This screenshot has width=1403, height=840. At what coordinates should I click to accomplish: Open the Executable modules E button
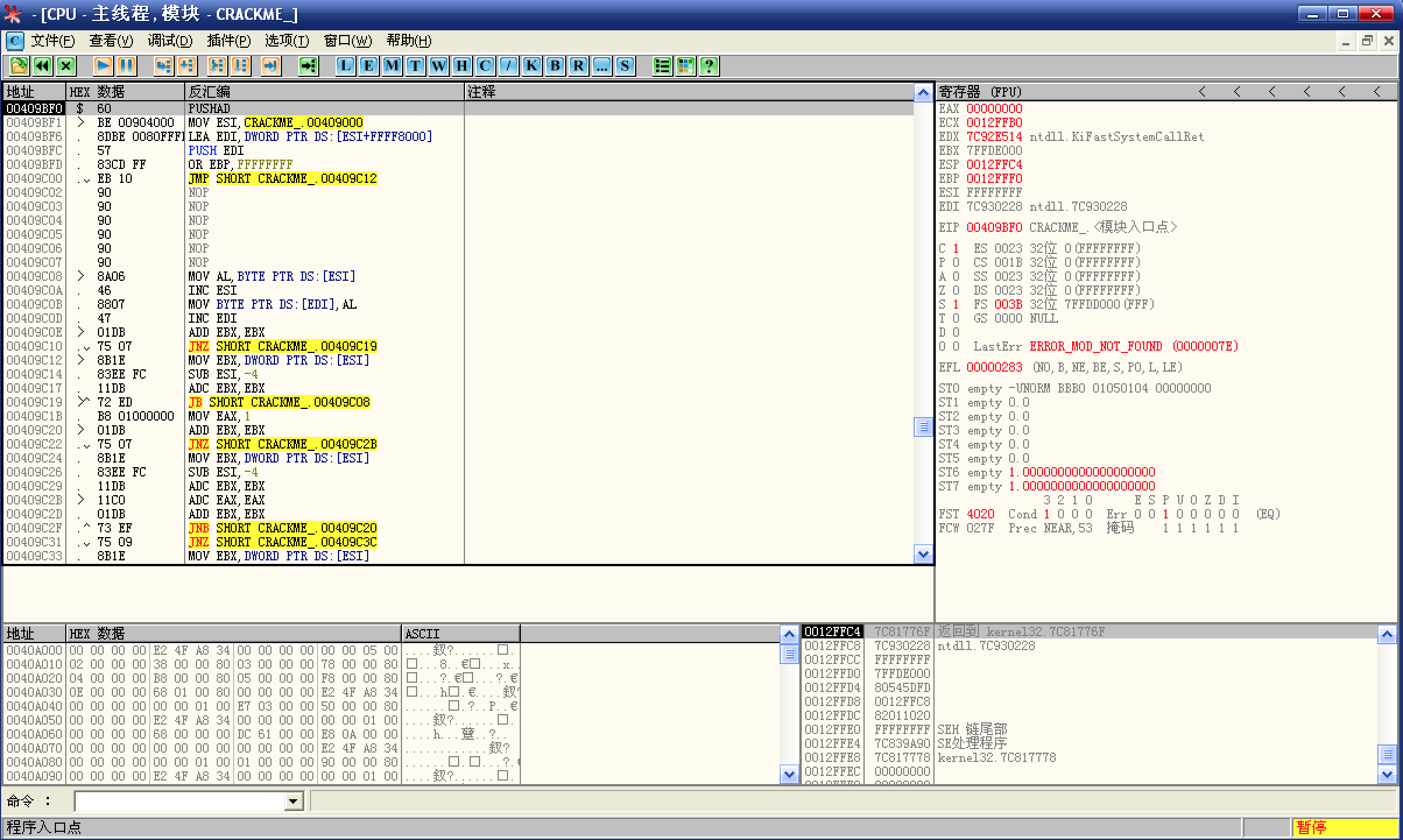point(369,66)
